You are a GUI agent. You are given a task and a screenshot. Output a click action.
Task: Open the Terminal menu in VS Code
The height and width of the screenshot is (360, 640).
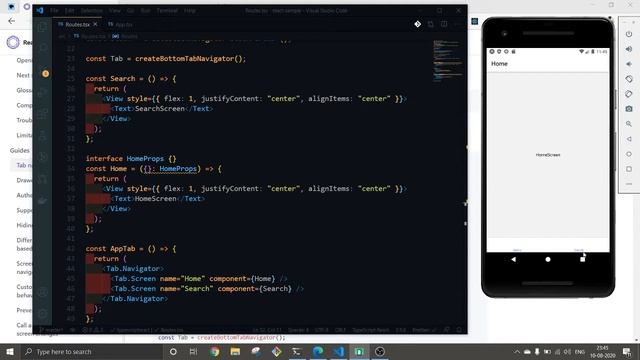167,11
